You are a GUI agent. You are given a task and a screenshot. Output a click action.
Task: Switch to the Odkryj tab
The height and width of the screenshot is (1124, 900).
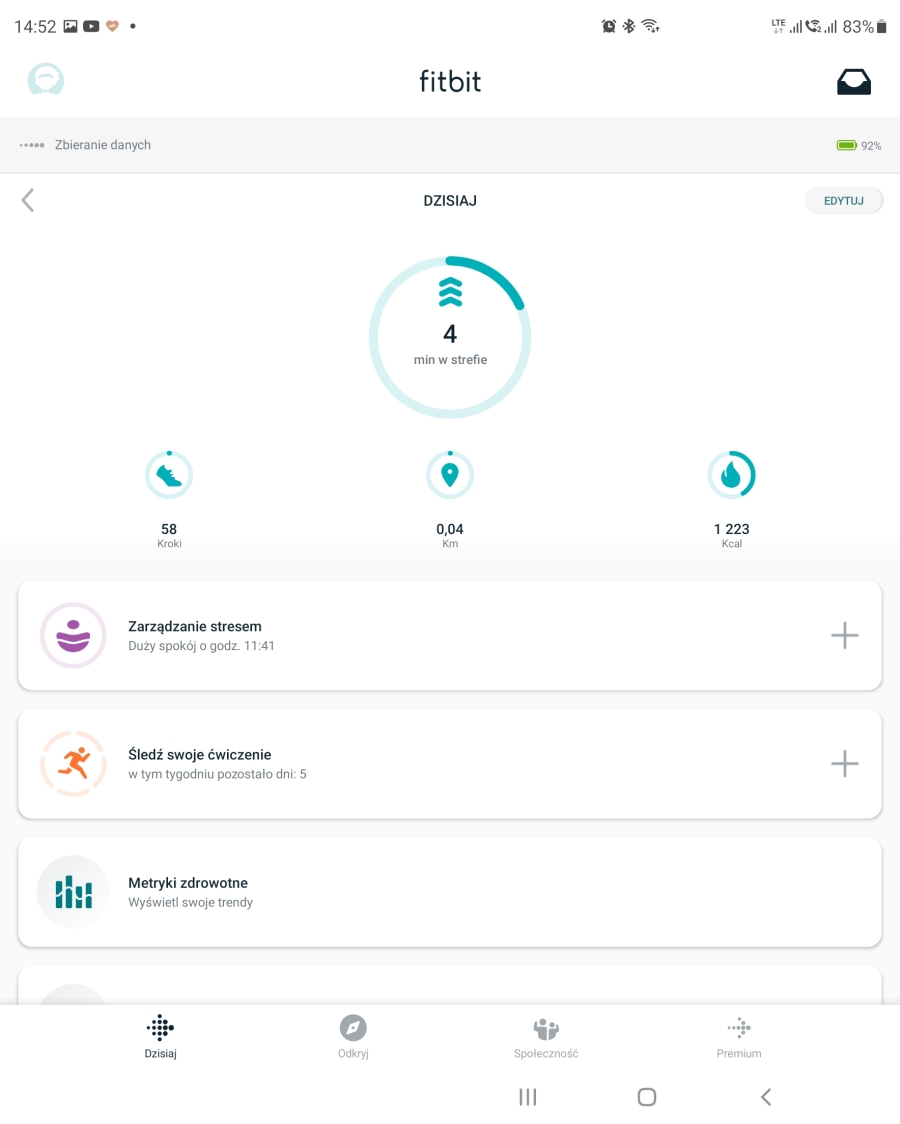point(353,1036)
